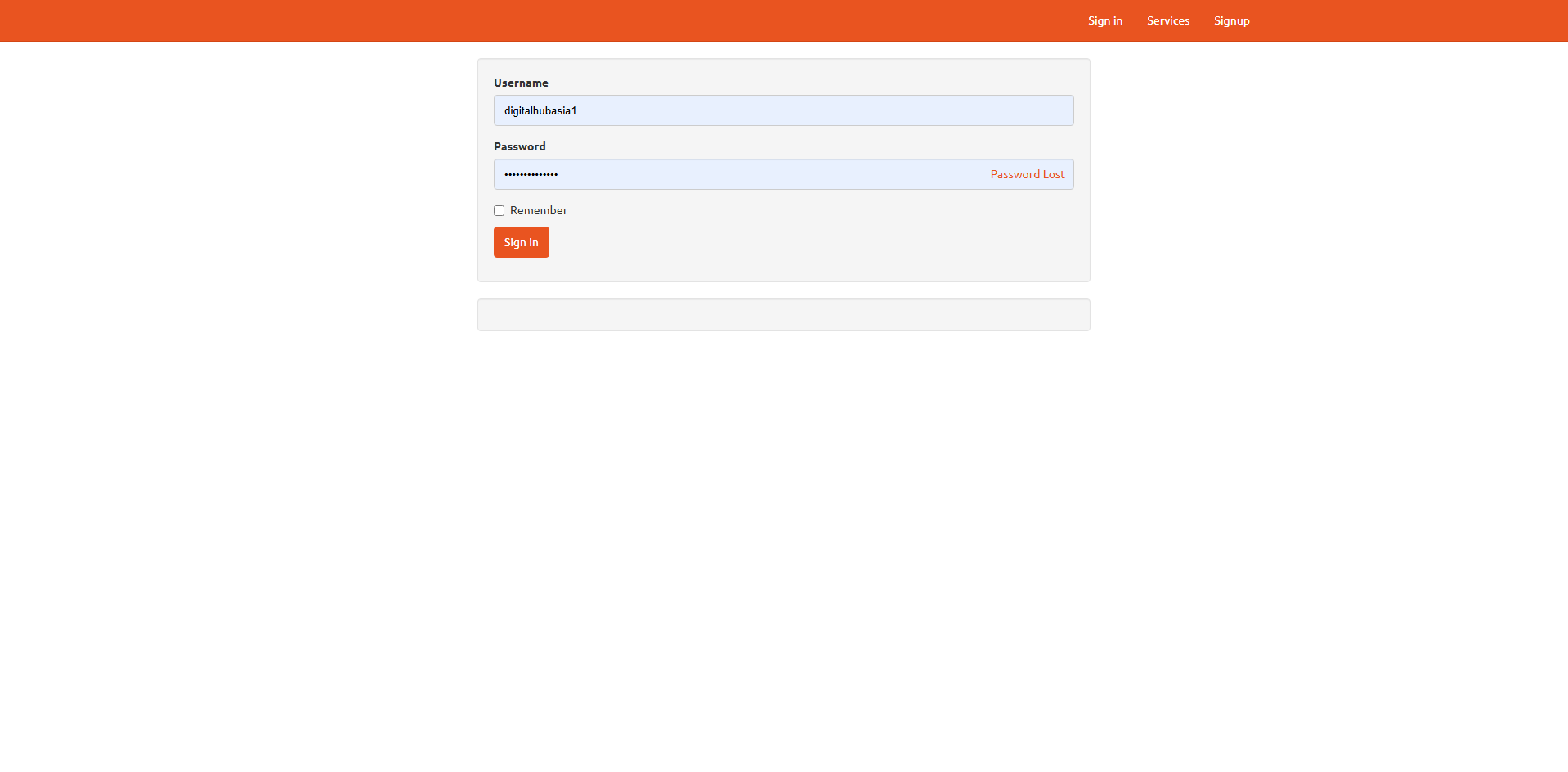Enable the Remember checkbox
This screenshot has width=1568, height=772.
499,211
